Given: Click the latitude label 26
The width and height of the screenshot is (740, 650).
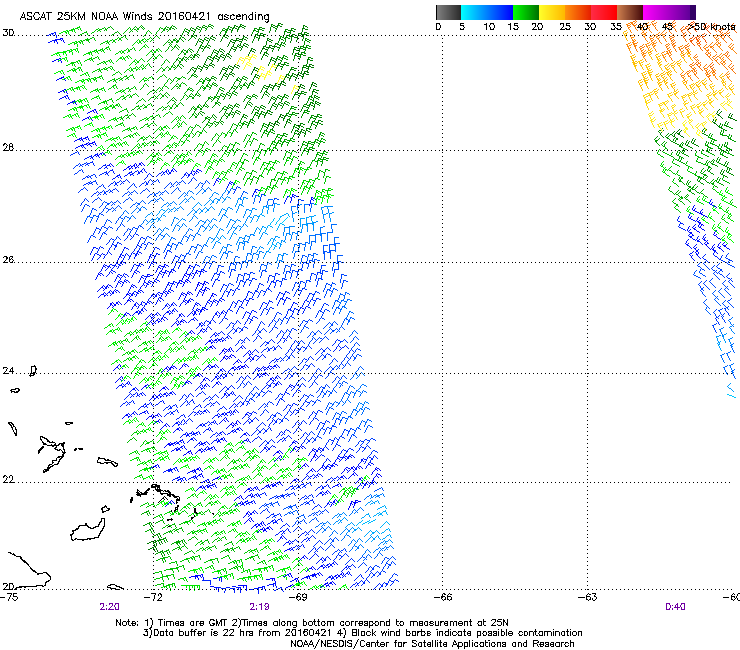Looking at the screenshot, I should (x=8, y=260).
